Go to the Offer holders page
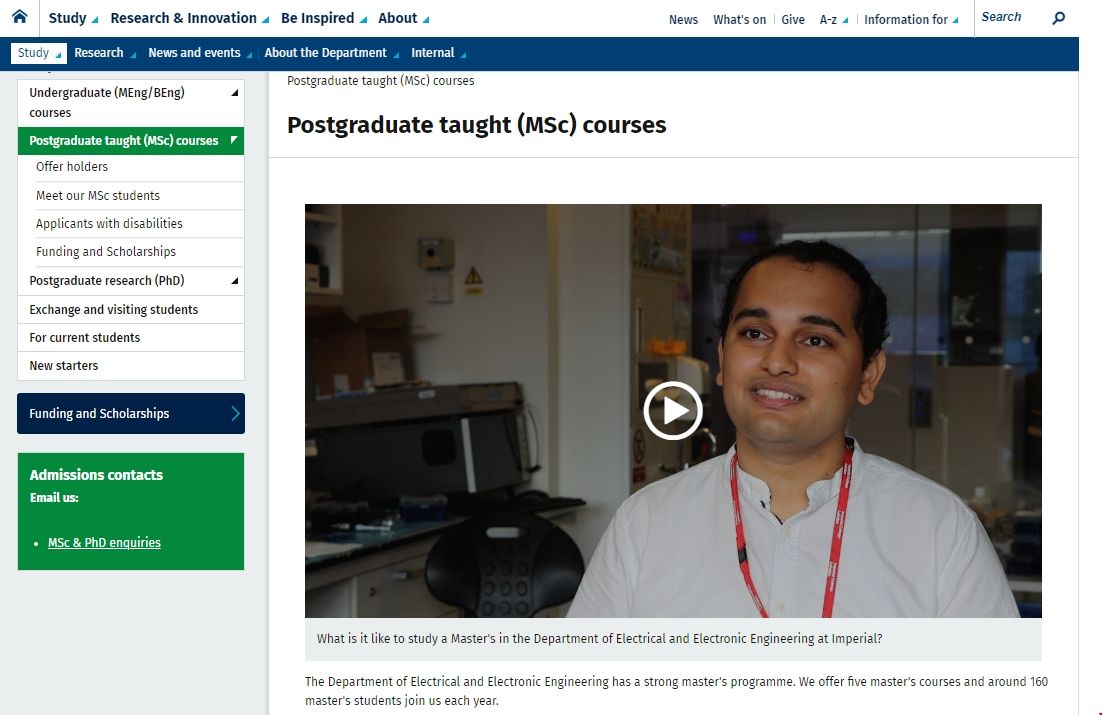The width and height of the screenshot is (1102, 715). click(72, 167)
